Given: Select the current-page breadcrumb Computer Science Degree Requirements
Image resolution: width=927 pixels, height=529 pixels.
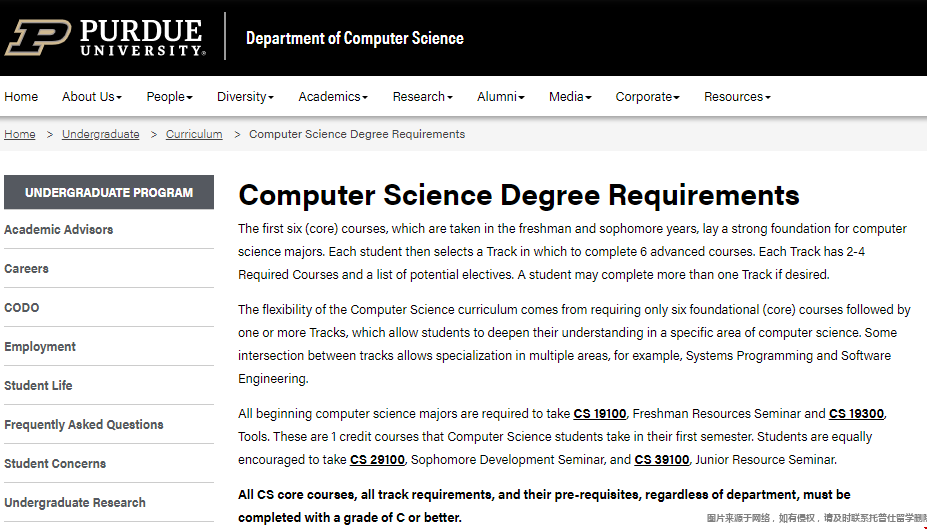Looking at the screenshot, I should (357, 134).
